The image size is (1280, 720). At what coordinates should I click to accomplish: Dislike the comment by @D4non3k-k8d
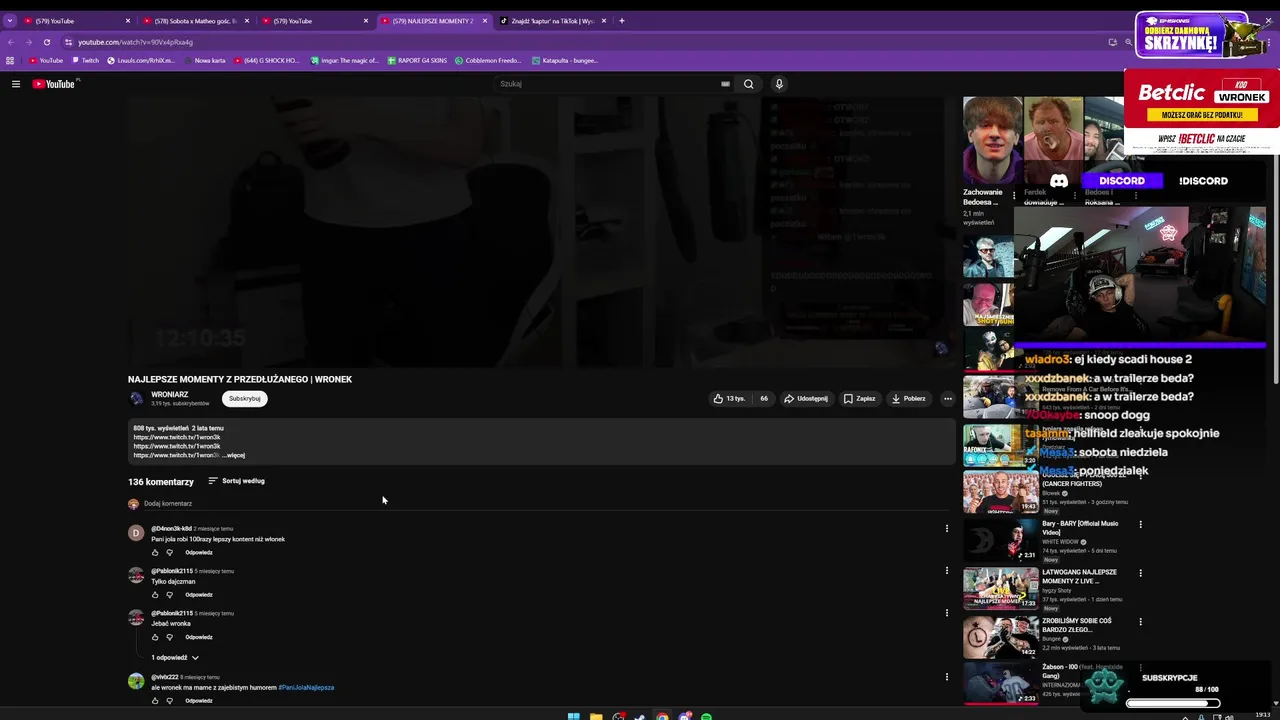pos(169,552)
